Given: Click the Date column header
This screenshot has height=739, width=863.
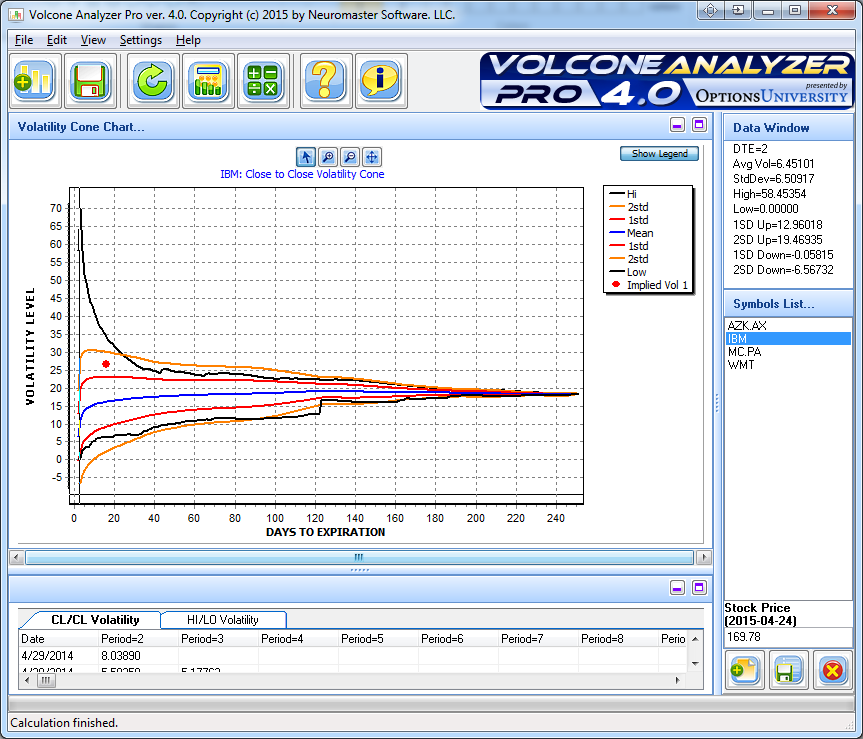Looking at the screenshot, I should tap(58, 639).
